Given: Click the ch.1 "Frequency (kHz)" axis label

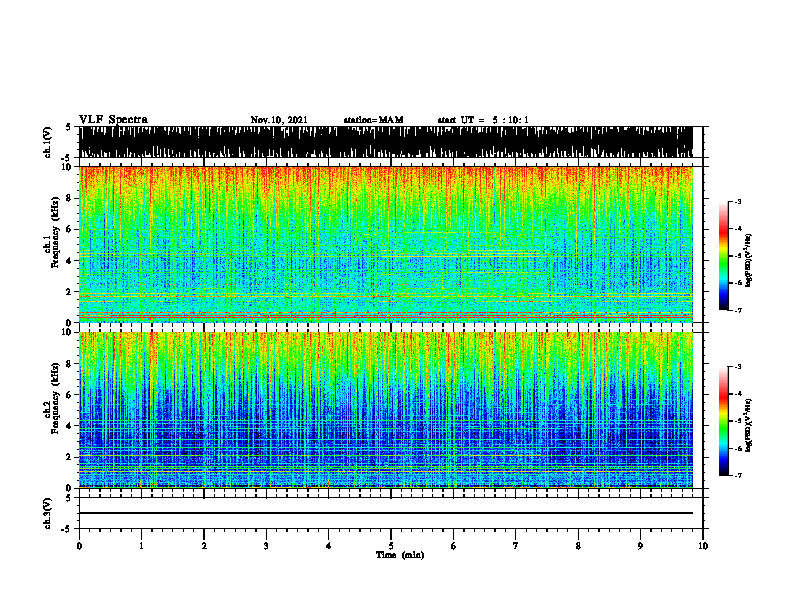Looking at the screenshot, I should pos(55,233).
